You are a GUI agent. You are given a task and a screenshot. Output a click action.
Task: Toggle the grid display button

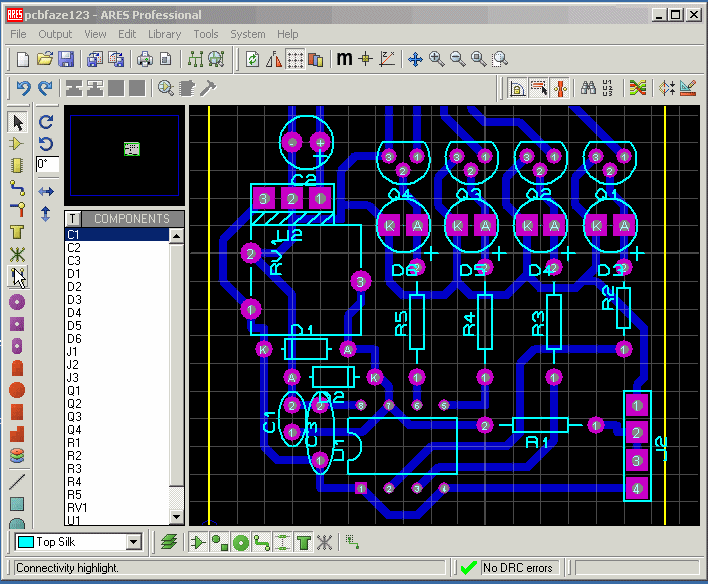tap(295, 59)
